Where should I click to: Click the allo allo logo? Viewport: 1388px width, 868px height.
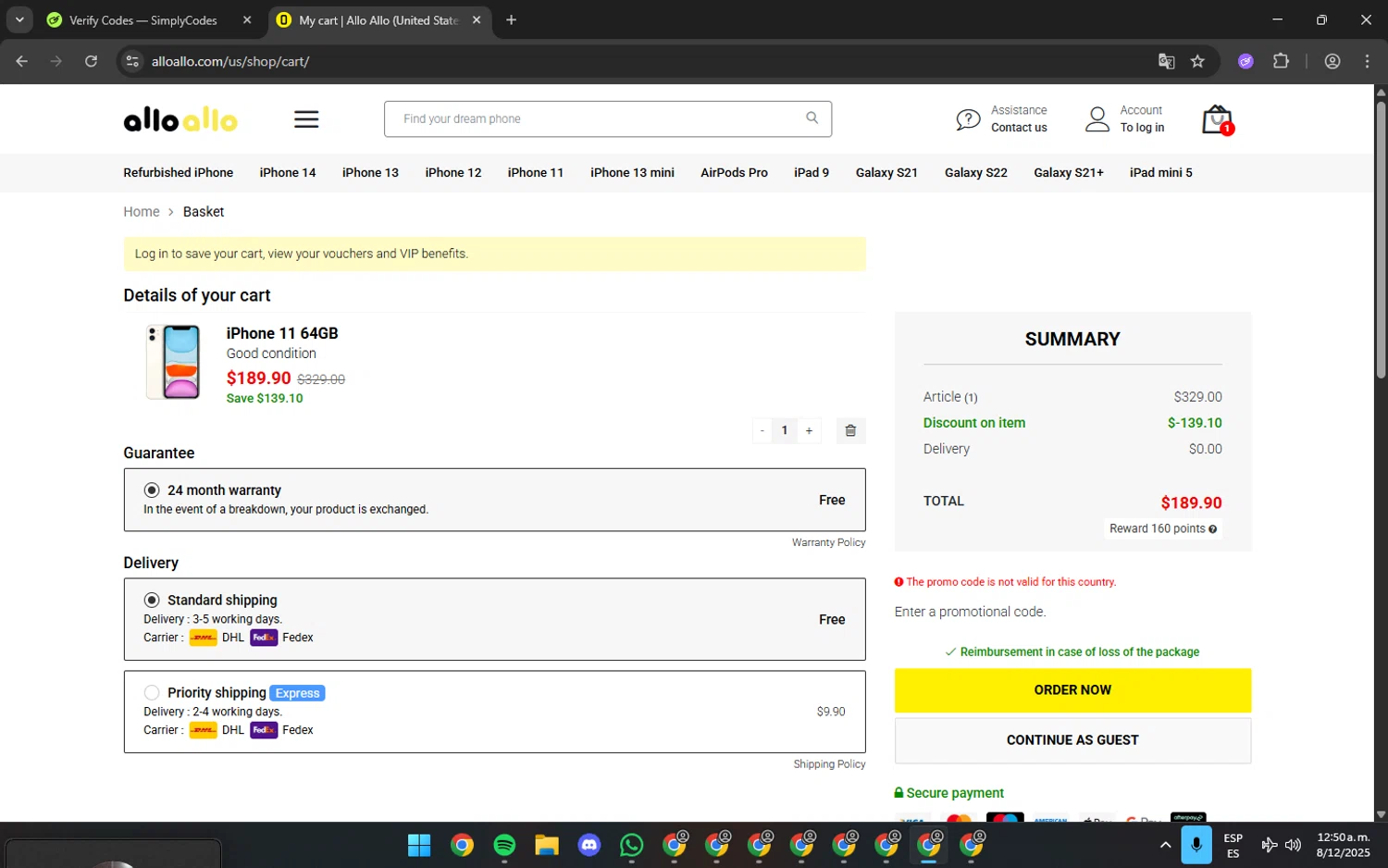click(x=180, y=119)
